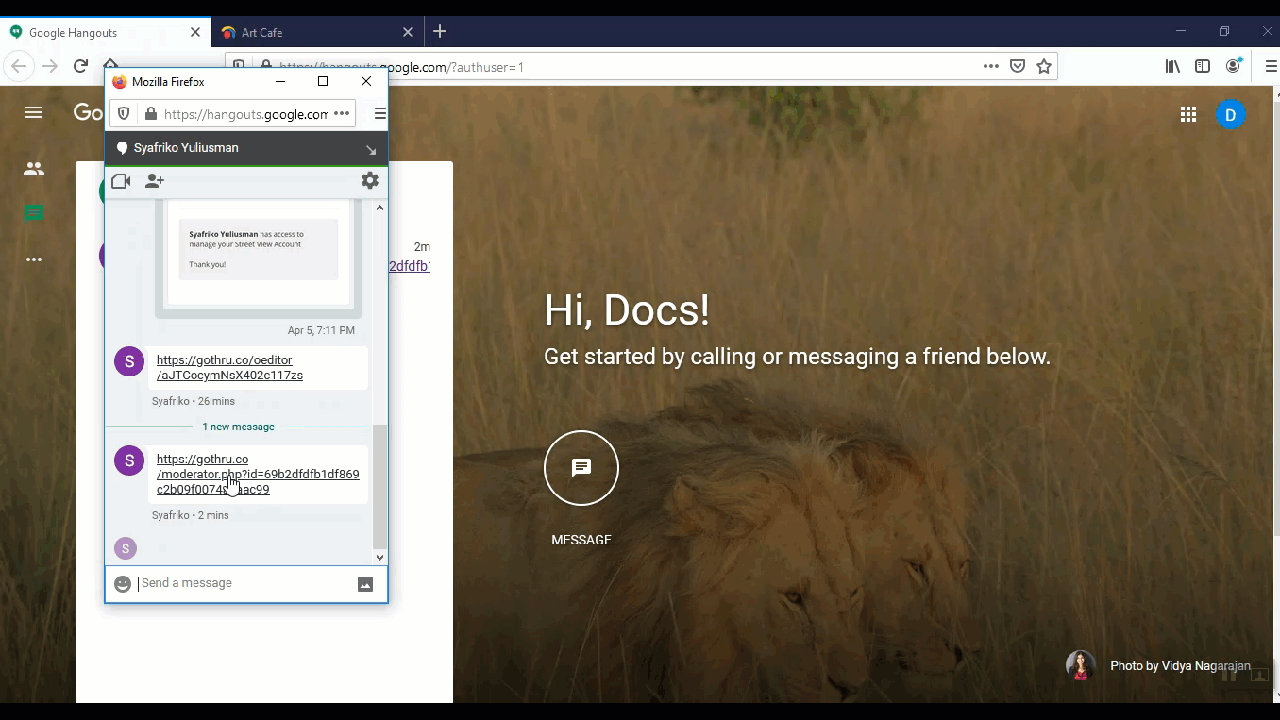Open the emoji picker in message box
Viewport: 1280px width, 720px height.
click(x=122, y=584)
